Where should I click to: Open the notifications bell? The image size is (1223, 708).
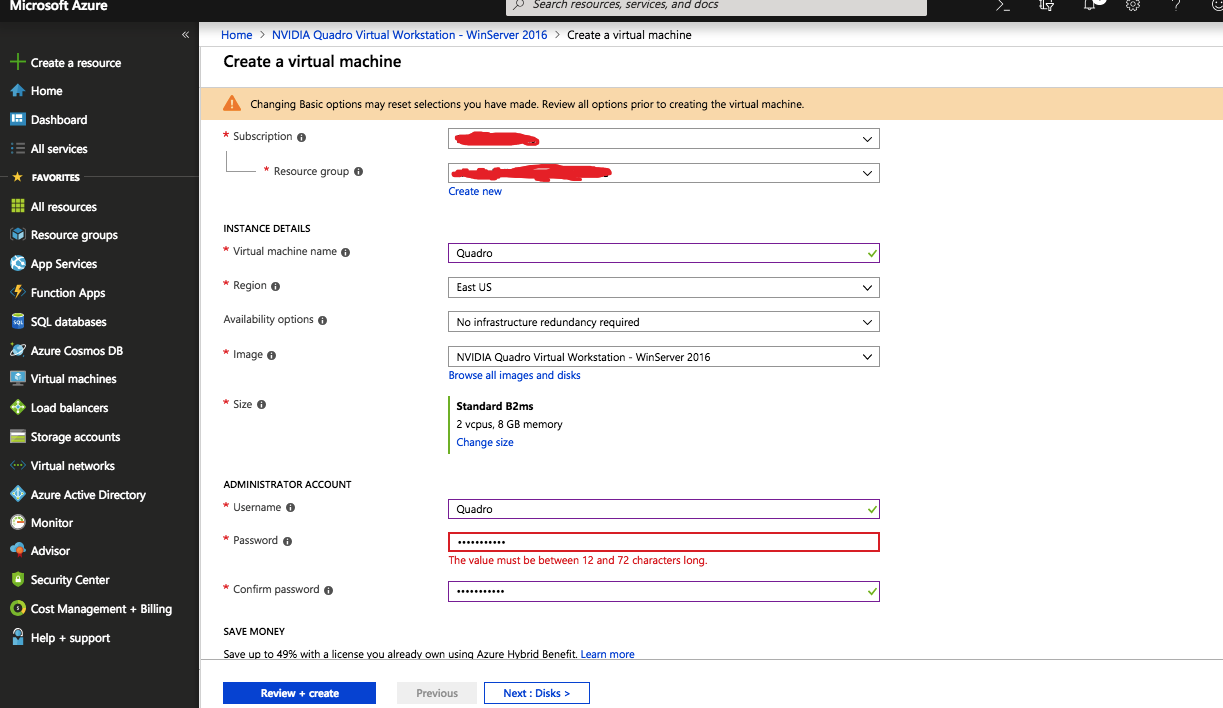[x=1090, y=5]
